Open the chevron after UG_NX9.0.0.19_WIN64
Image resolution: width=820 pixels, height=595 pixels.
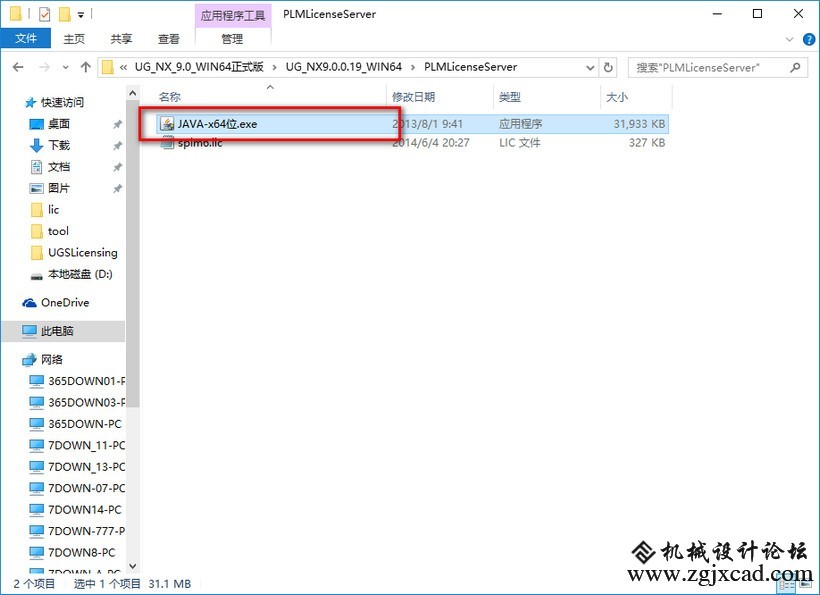click(413, 67)
